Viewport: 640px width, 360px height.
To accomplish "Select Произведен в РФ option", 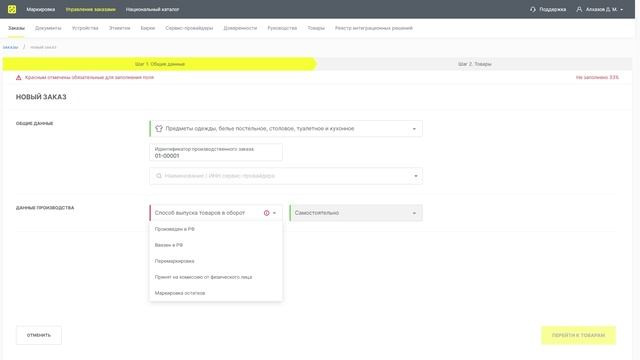I will 216,229.
